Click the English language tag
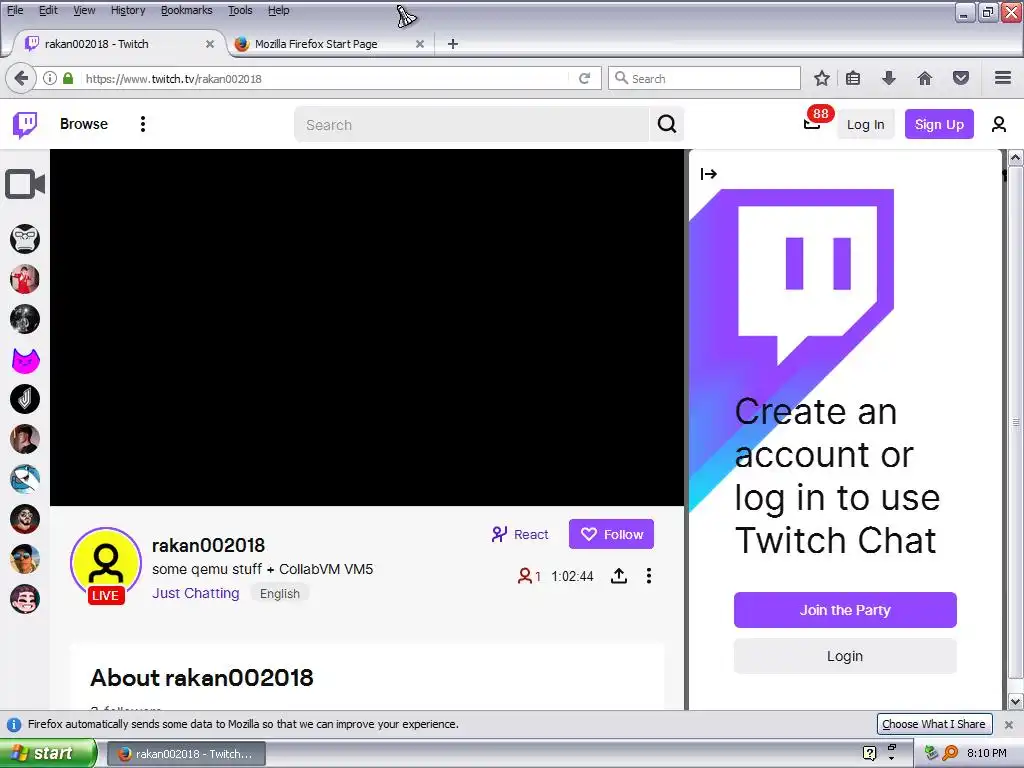1024x768 pixels. click(x=280, y=594)
